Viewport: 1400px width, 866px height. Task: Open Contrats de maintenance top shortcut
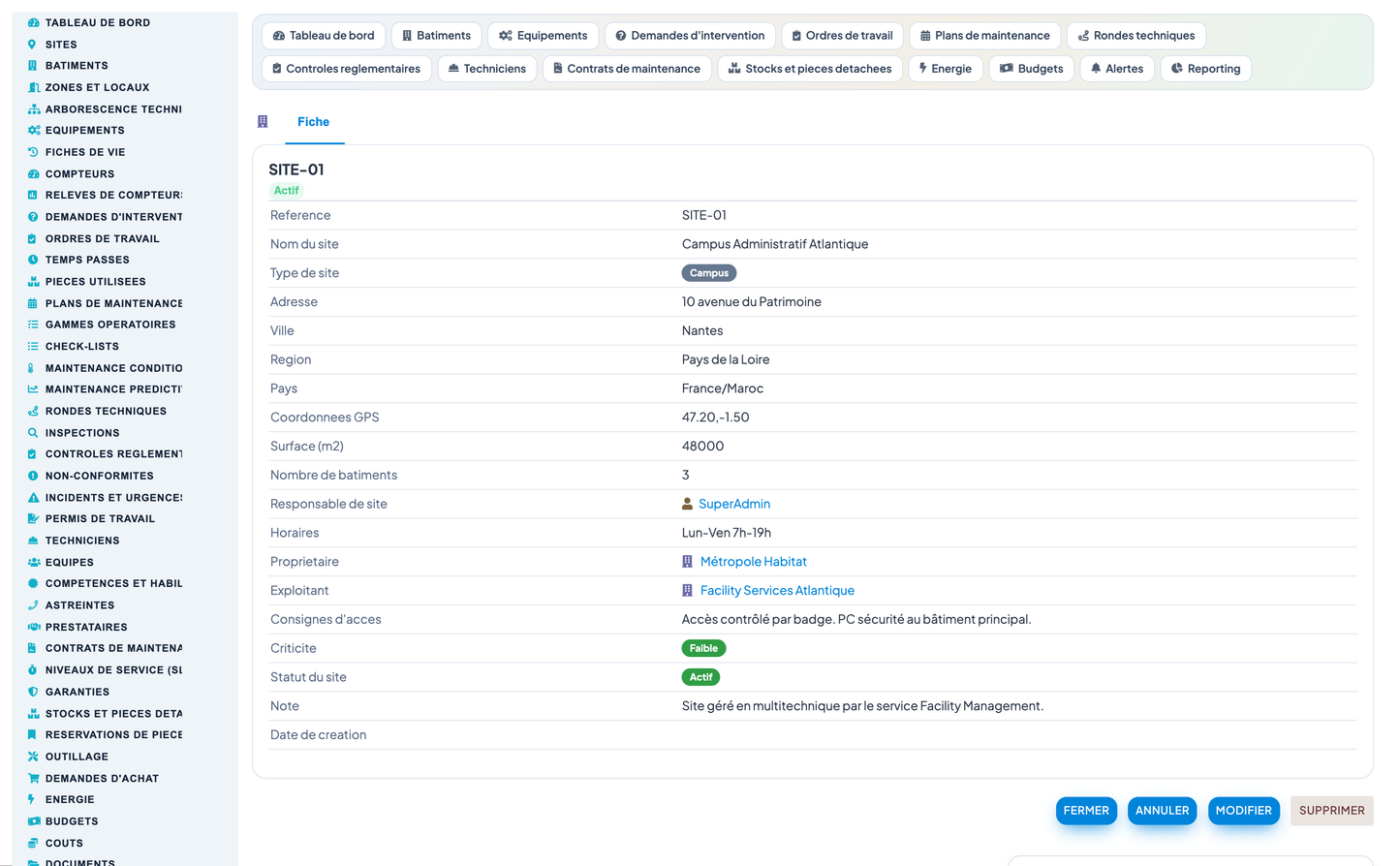[627, 69]
